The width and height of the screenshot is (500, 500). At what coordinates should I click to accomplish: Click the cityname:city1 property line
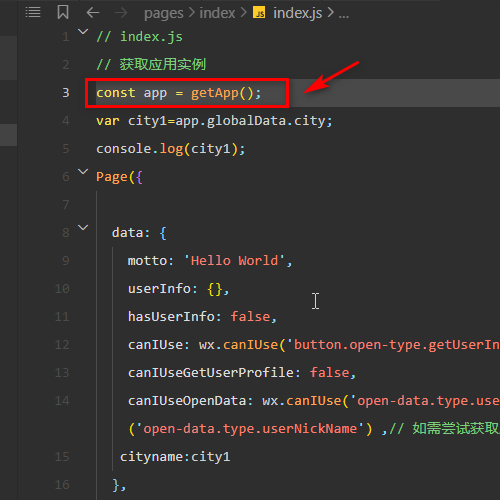point(175,457)
